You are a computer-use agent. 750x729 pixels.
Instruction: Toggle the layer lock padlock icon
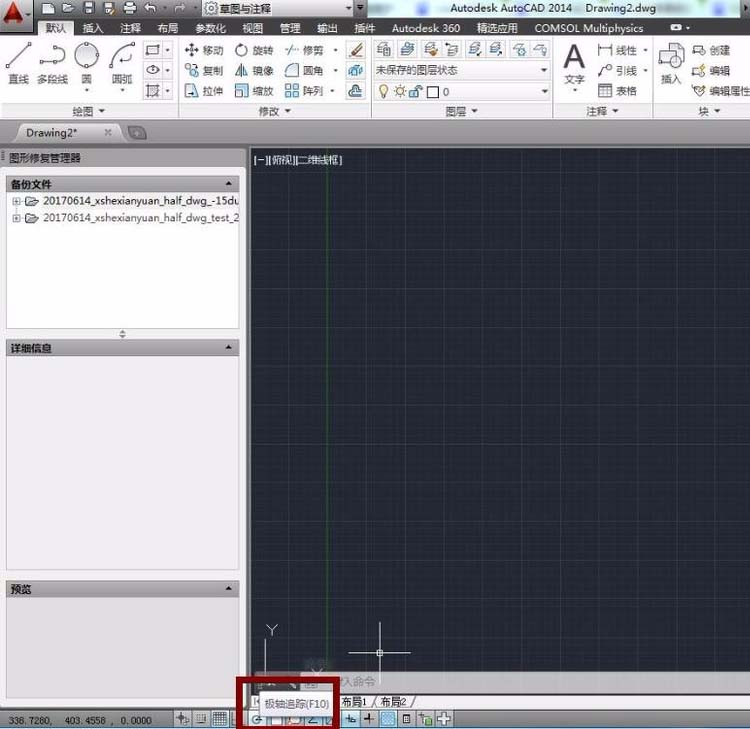tap(415, 91)
